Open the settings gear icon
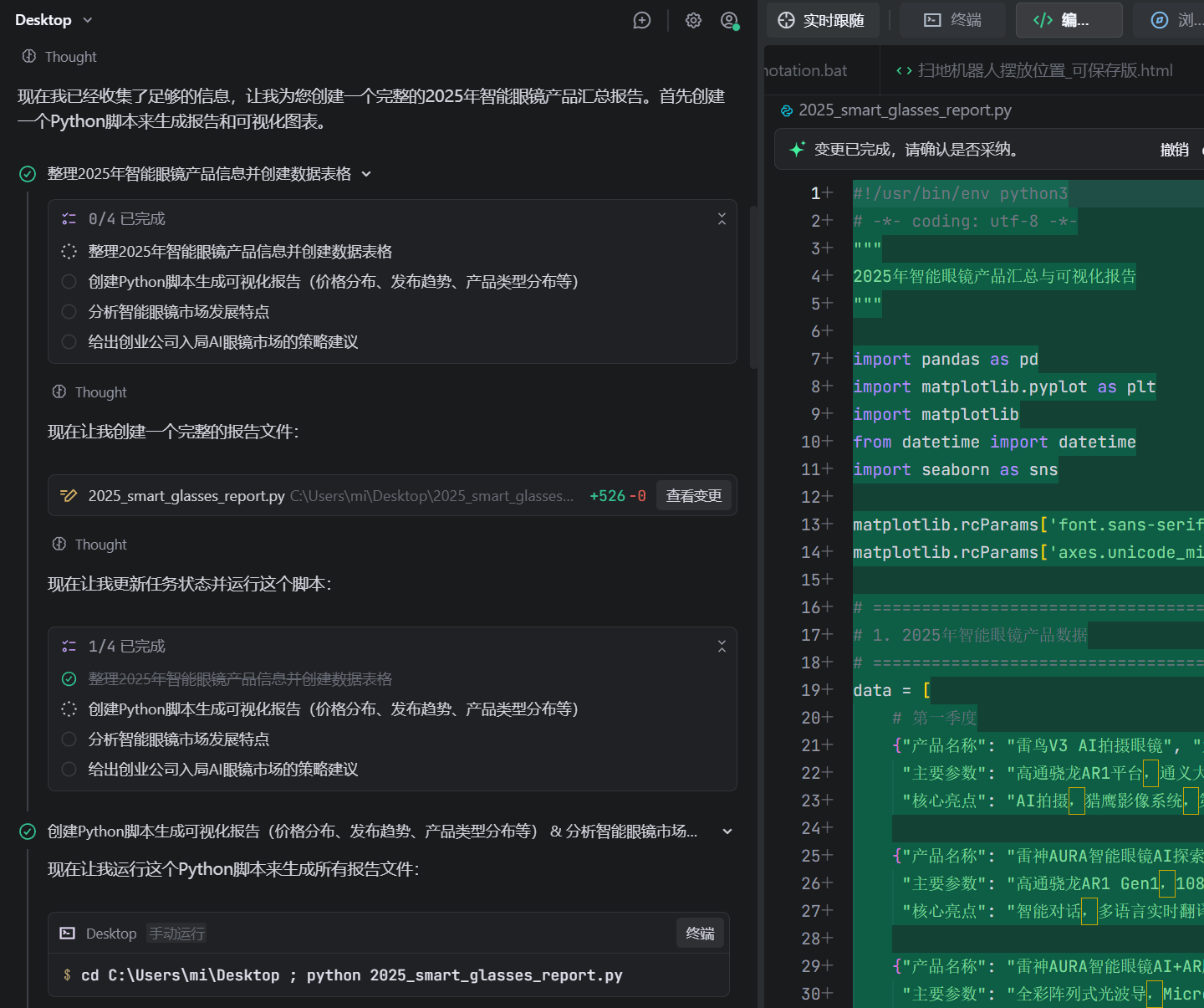This screenshot has height=1008, width=1204. pyautogui.click(x=693, y=21)
